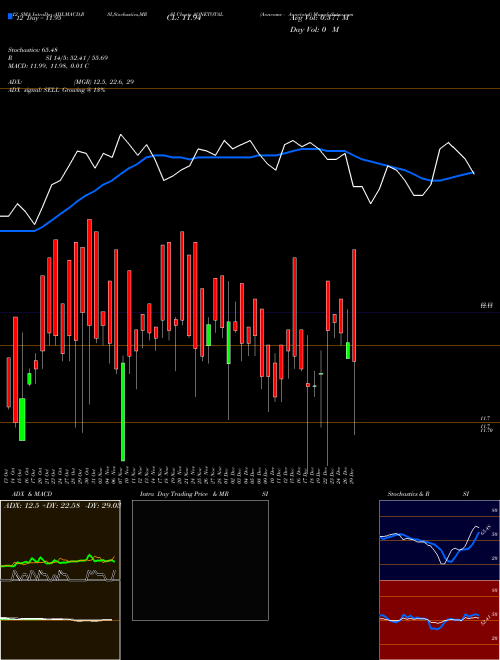Click the 'ADX signal: SELL Growing' message
The width and height of the screenshot is (500, 660).
pyautogui.click(x=56, y=90)
